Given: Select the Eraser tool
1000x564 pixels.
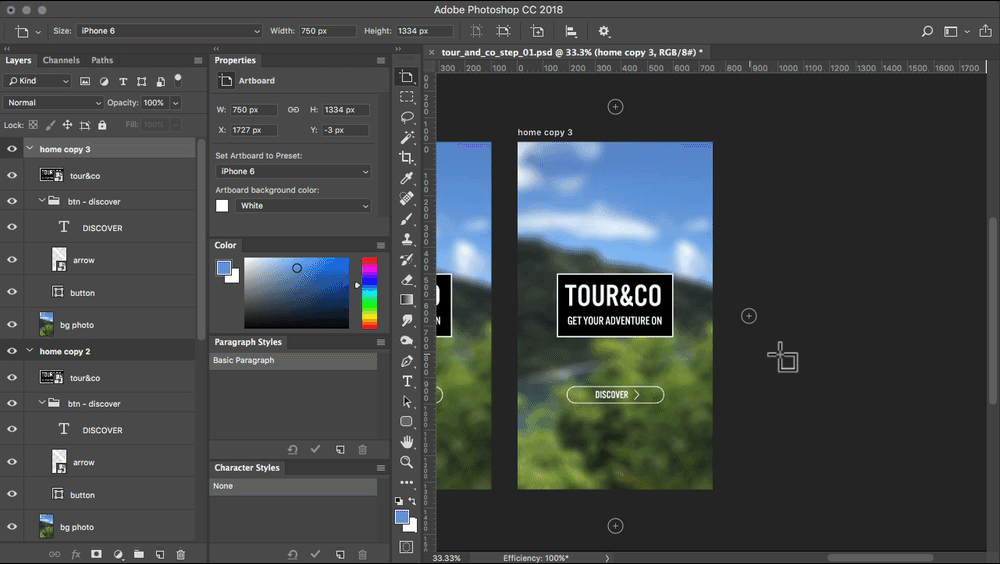Looking at the screenshot, I should [407, 280].
